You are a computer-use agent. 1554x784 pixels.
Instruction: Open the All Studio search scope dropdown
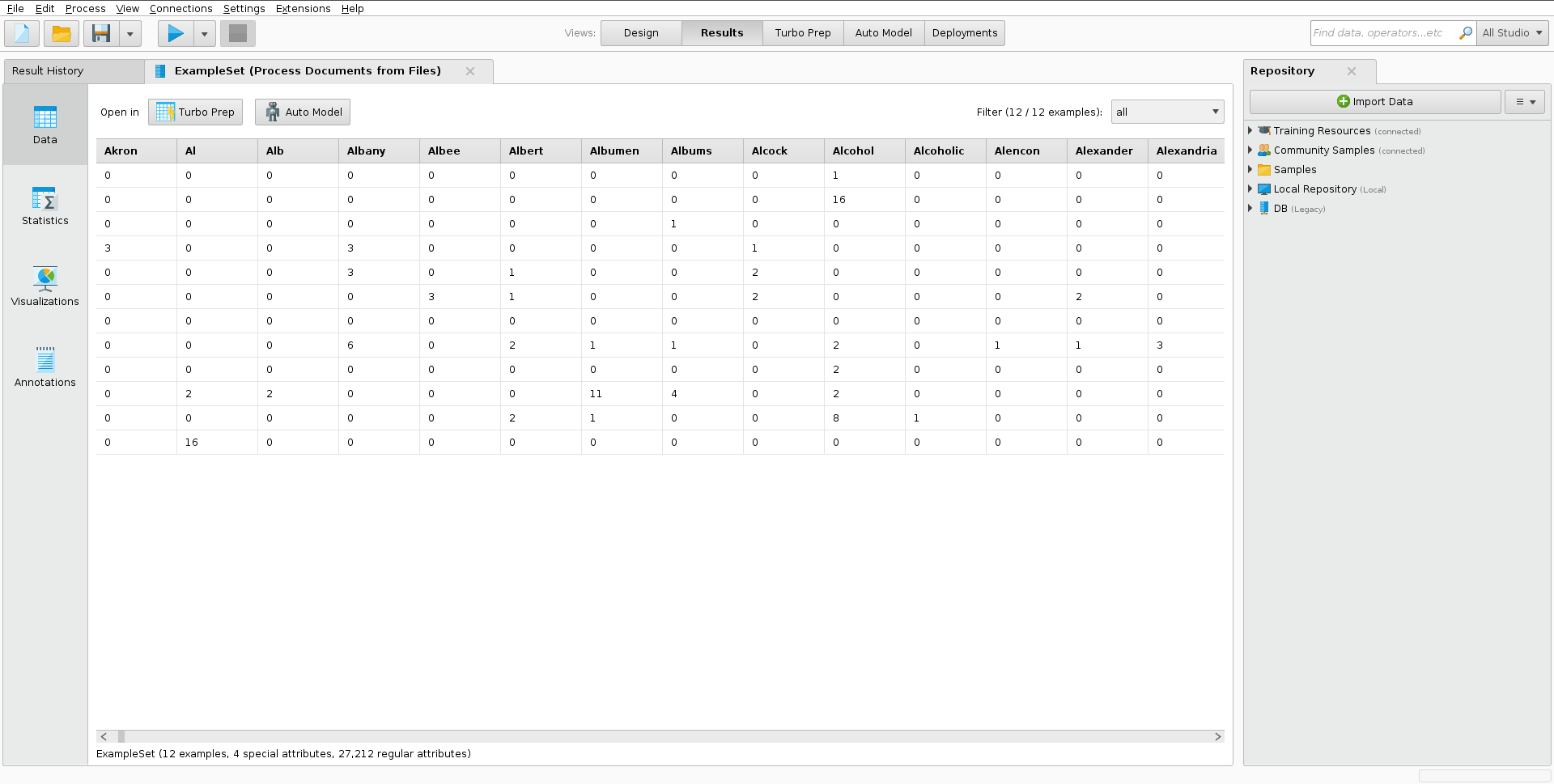pos(1512,33)
